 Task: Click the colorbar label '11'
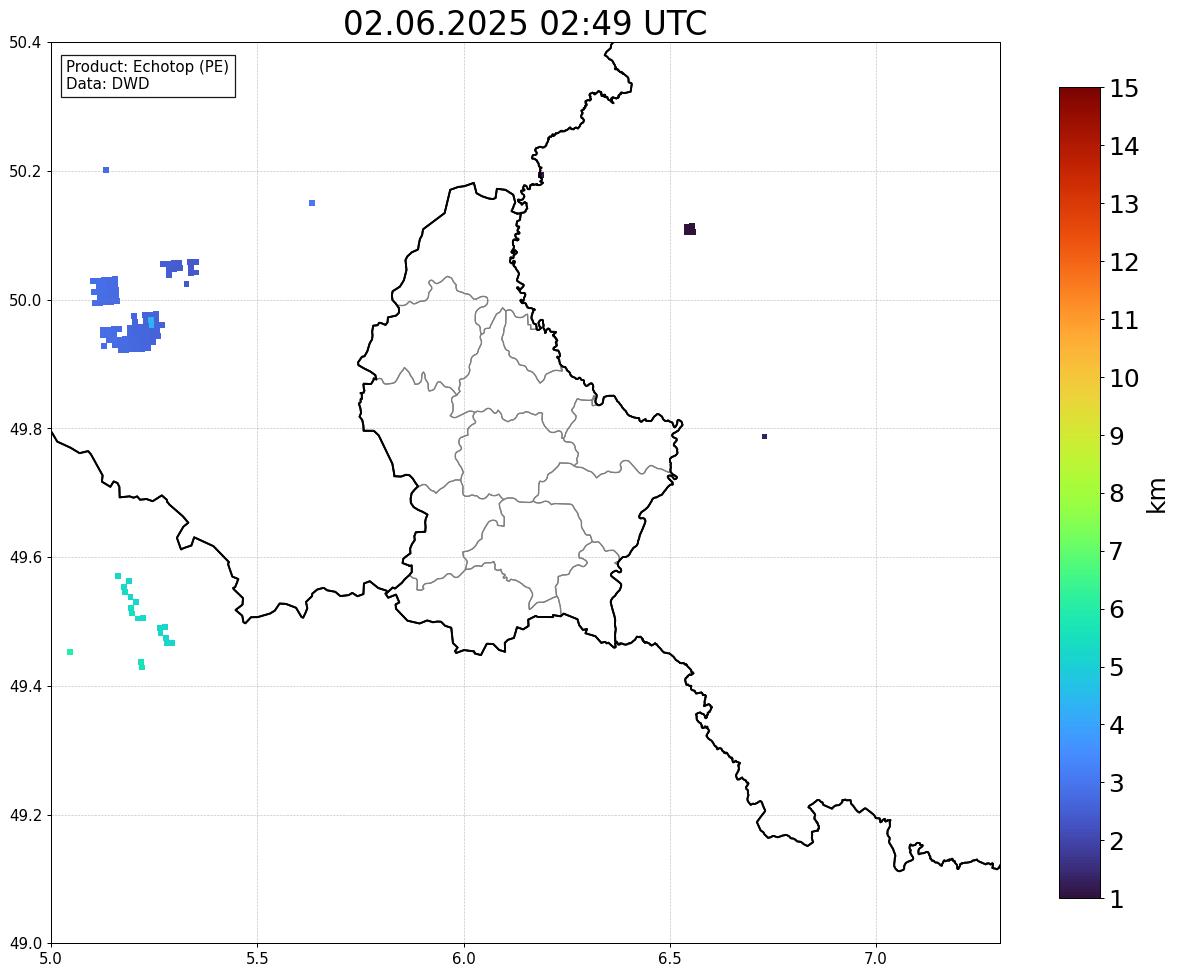(x=1124, y=320)
